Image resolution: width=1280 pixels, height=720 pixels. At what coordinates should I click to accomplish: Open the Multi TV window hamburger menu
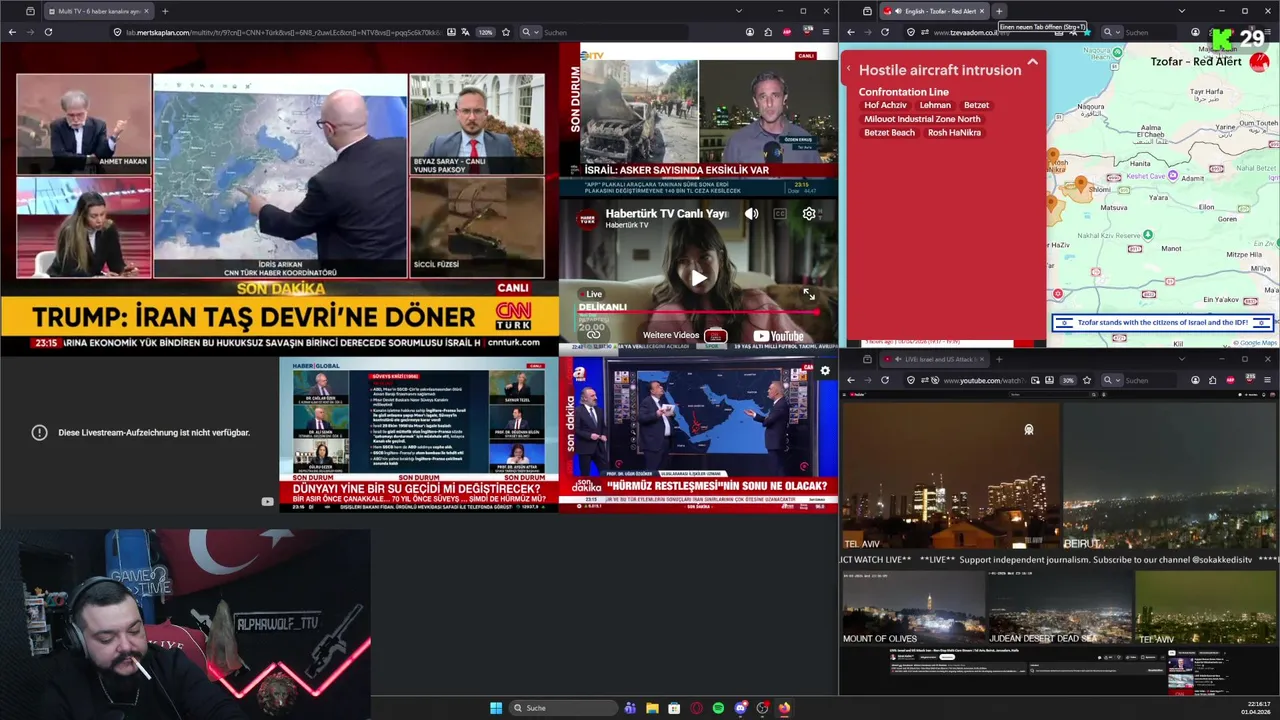click(x=826, y=32)
